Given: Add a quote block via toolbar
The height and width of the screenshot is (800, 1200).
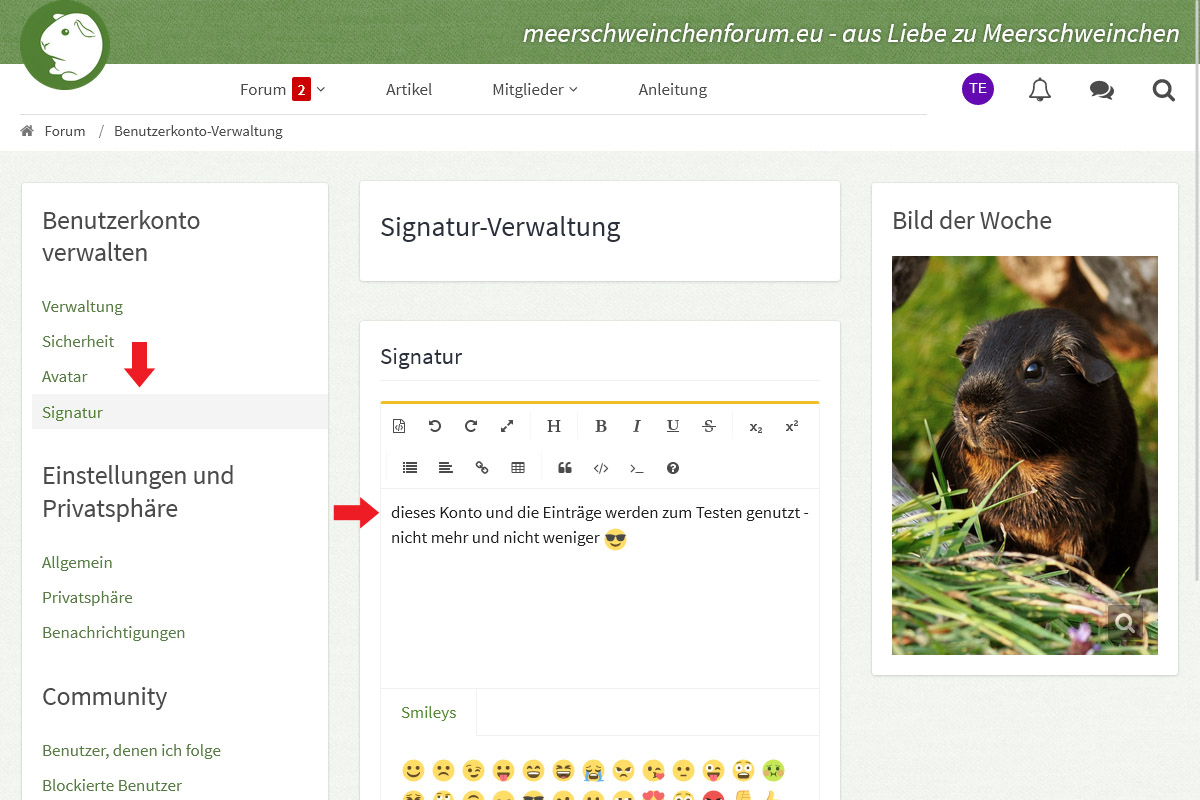Looking at the screenshot, I should (x=565, y=468).
